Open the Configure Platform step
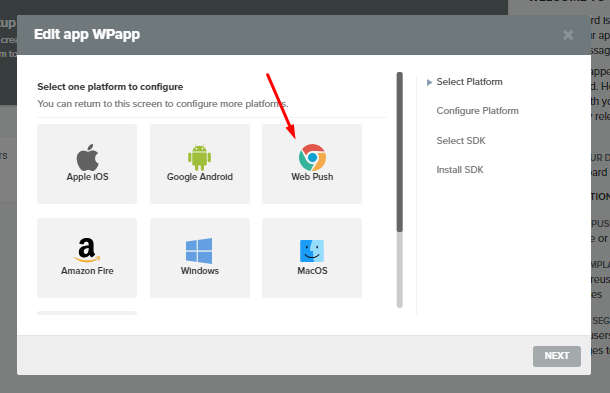This screenshot has height=393, width=610. tap(477, 111)
